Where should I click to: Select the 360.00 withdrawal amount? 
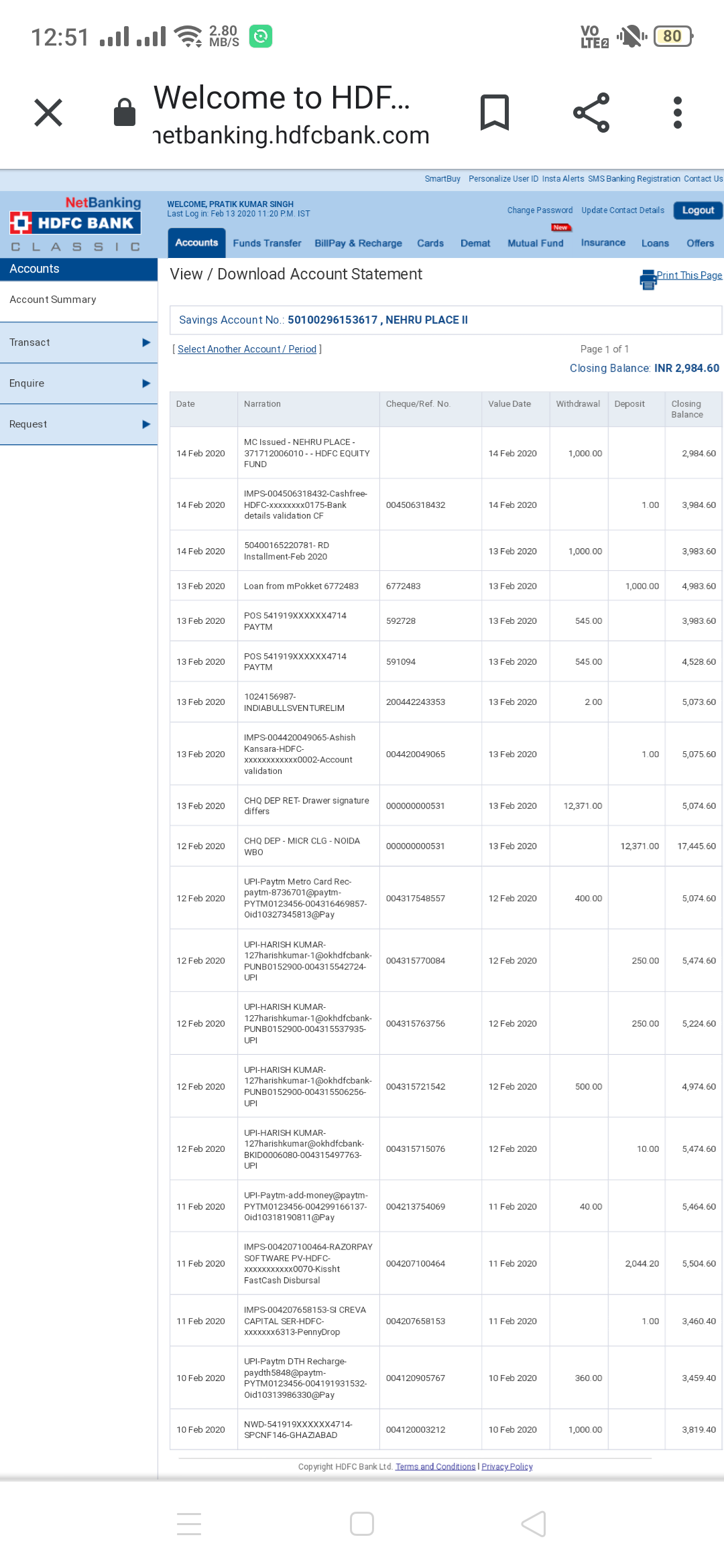pyautogui.click(x=589, y=1378)
